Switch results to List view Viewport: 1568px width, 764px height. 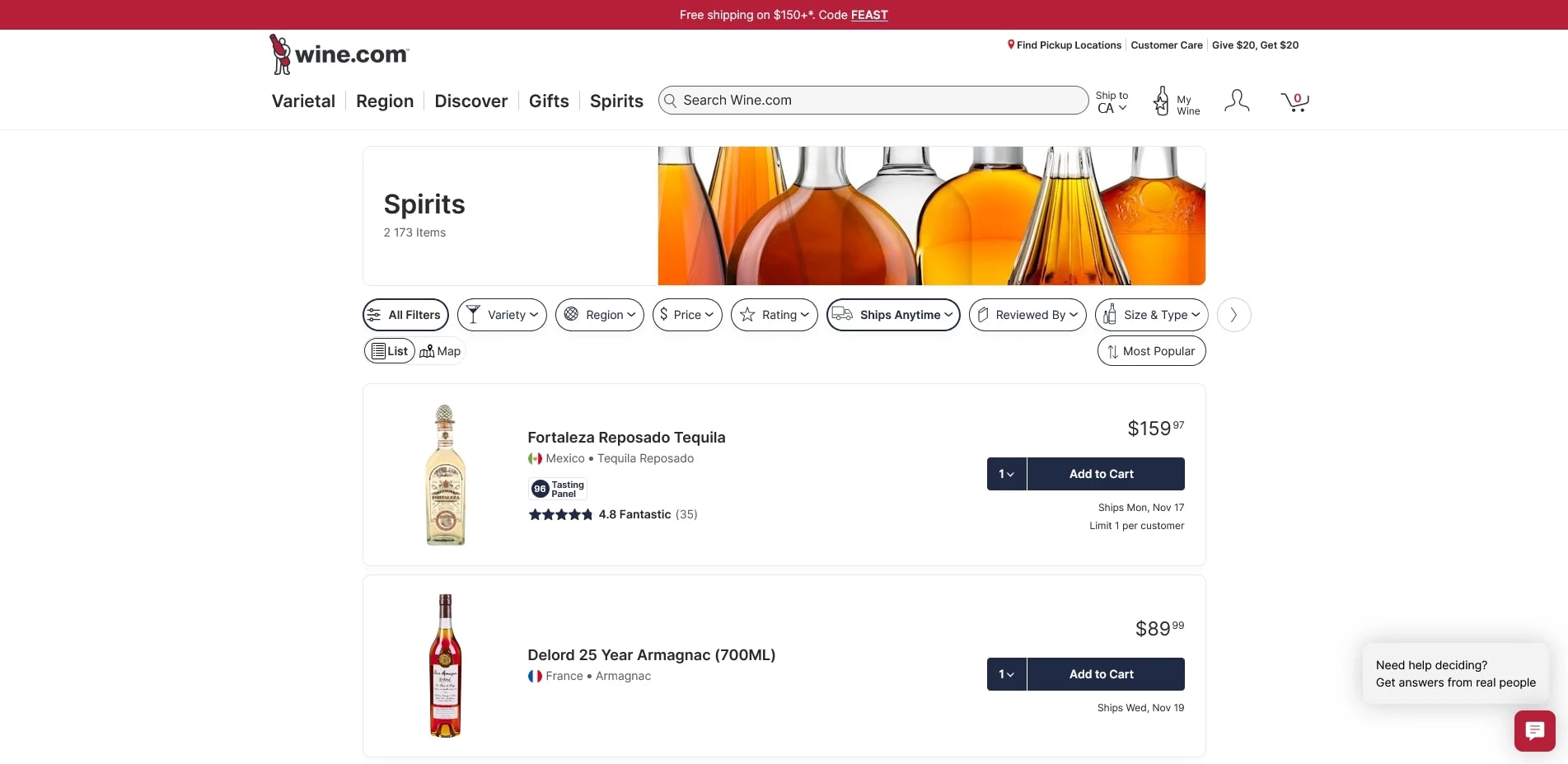pyautogui.click(x=389, y=350)
